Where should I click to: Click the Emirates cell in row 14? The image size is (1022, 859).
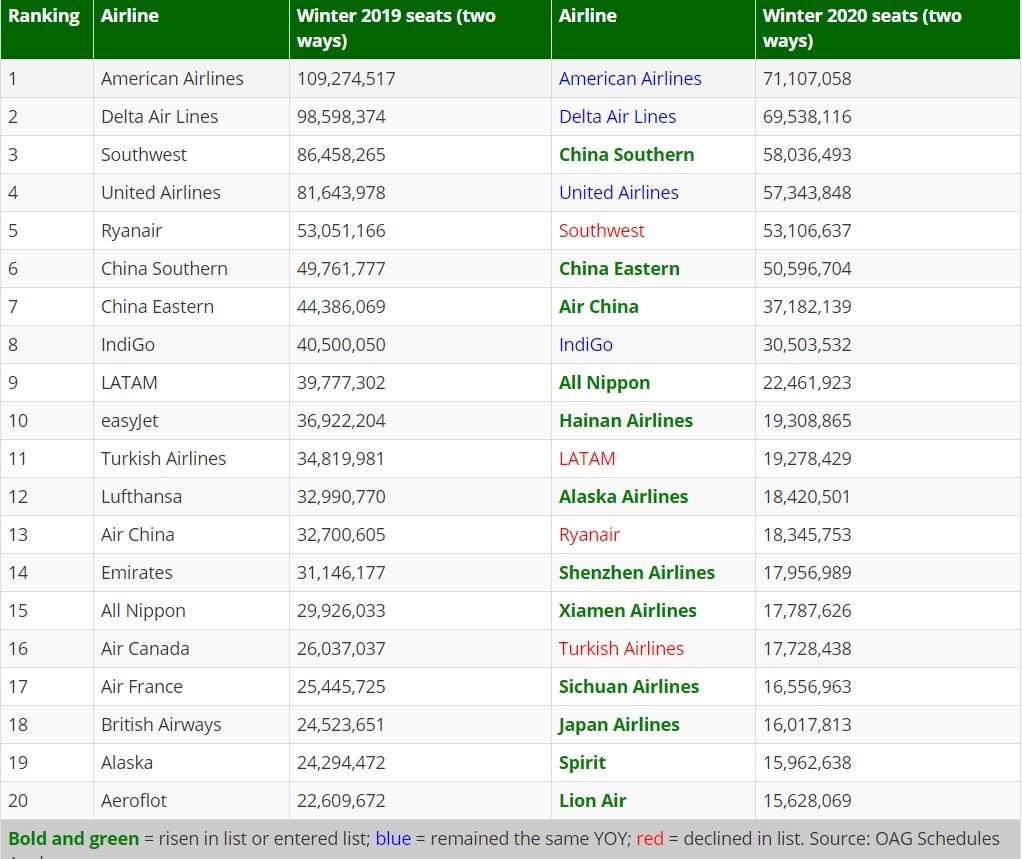click(136, 573)
